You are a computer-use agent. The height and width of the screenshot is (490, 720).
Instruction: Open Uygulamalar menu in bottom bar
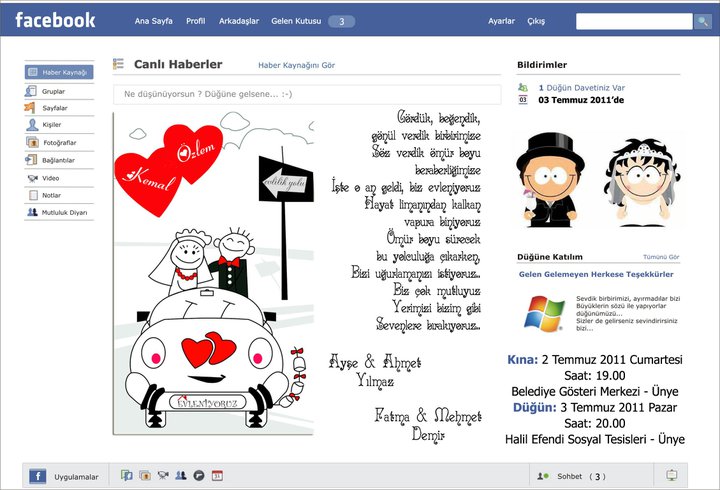point(76,477)
